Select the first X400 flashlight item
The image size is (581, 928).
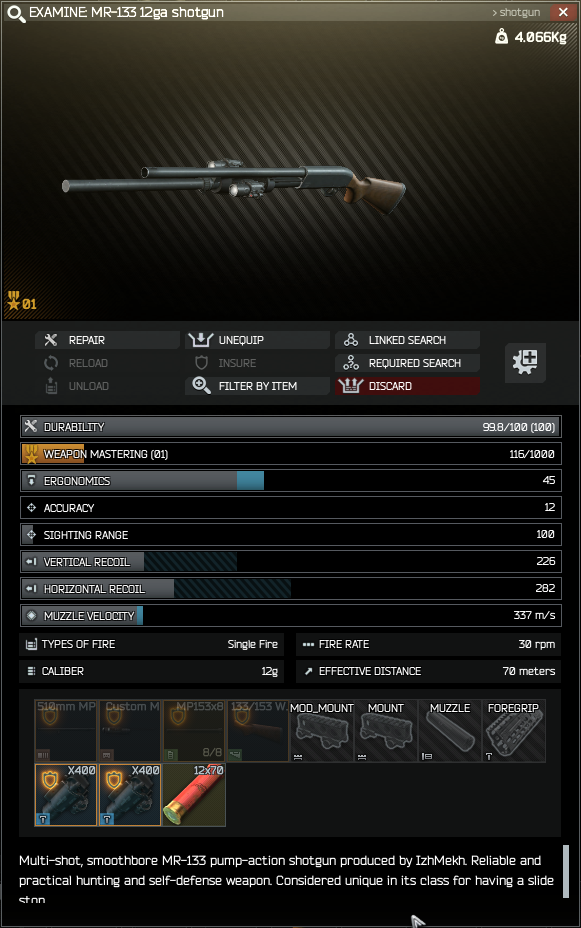(x=66, y=794)
